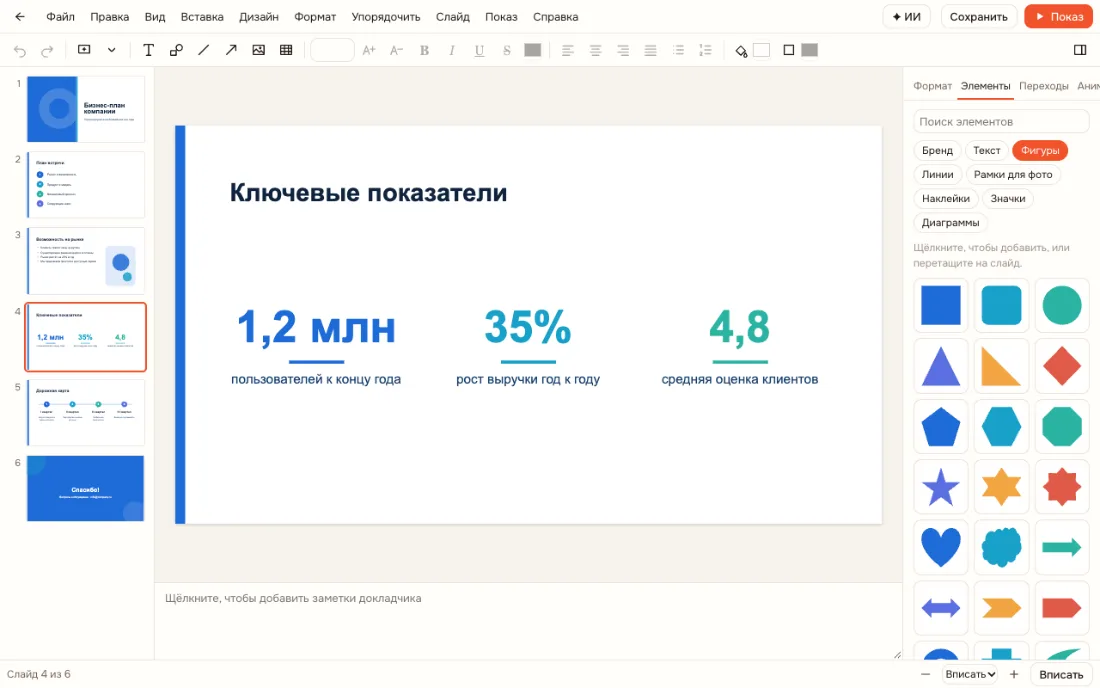Open the text color swatch

click(532, 50)
